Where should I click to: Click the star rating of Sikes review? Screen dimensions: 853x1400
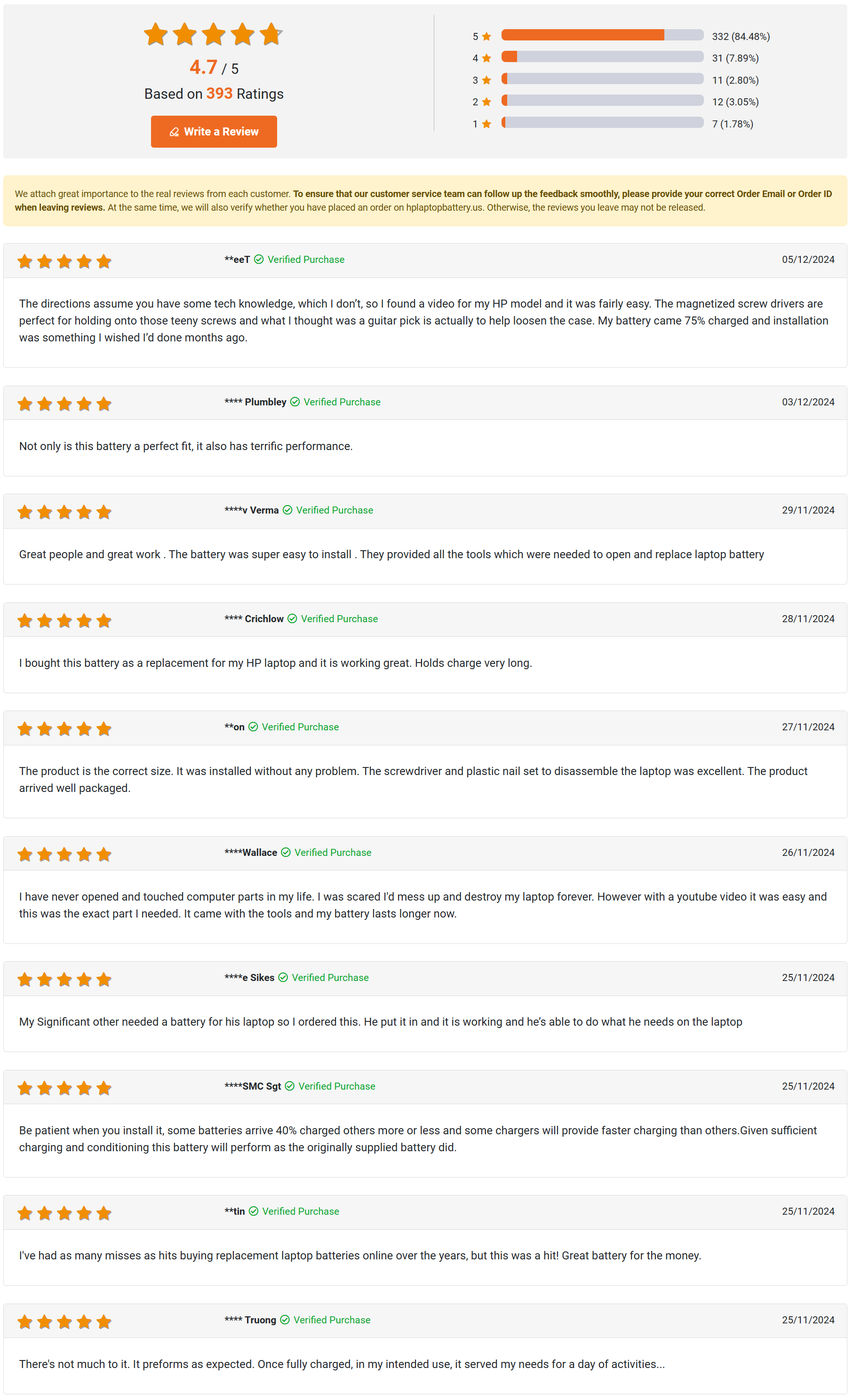(x=64, y=980)
